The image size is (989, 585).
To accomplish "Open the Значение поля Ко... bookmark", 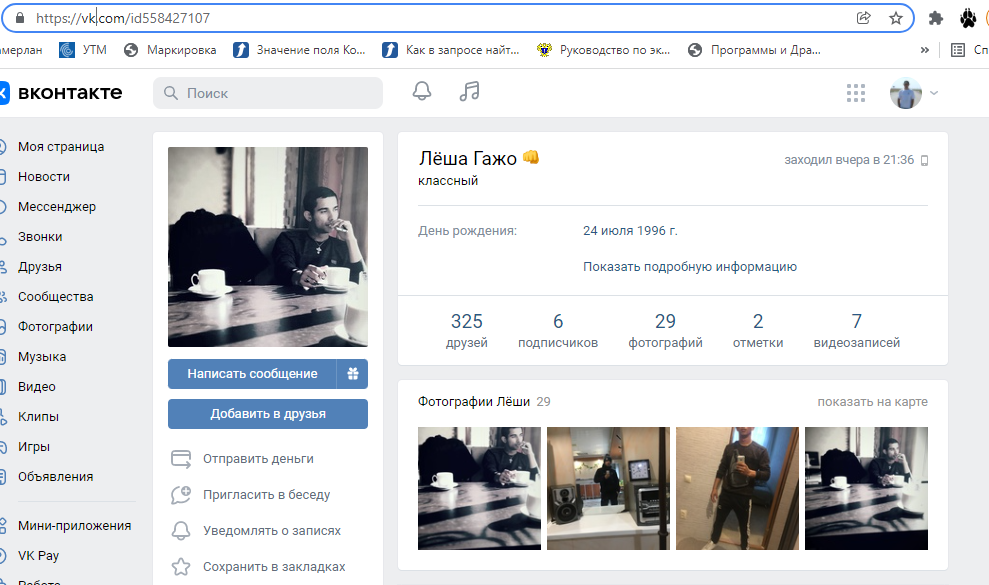I will (x=300, y=50).
